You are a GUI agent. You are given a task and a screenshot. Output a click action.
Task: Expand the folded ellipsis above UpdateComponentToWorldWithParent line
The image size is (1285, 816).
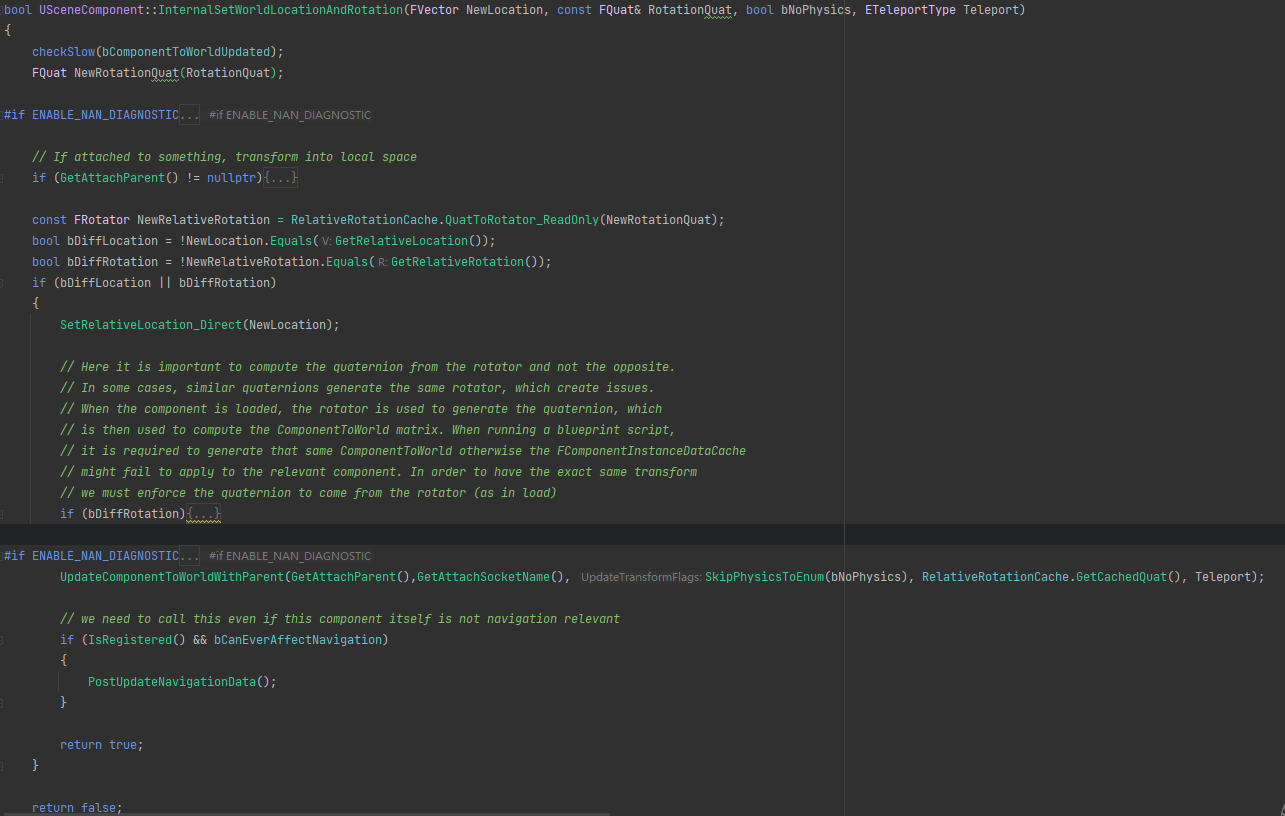coord(189,556)
